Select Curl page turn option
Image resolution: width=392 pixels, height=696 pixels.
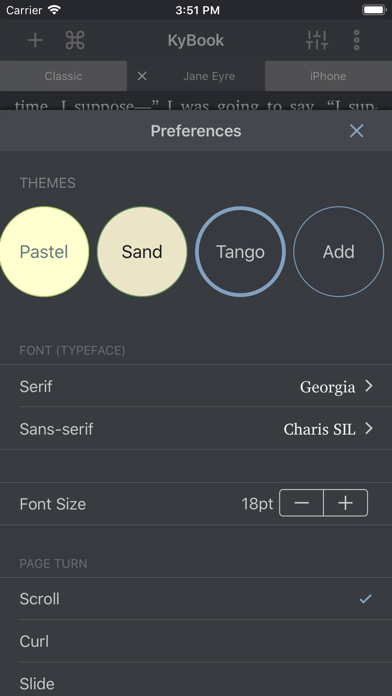[196, 641]
